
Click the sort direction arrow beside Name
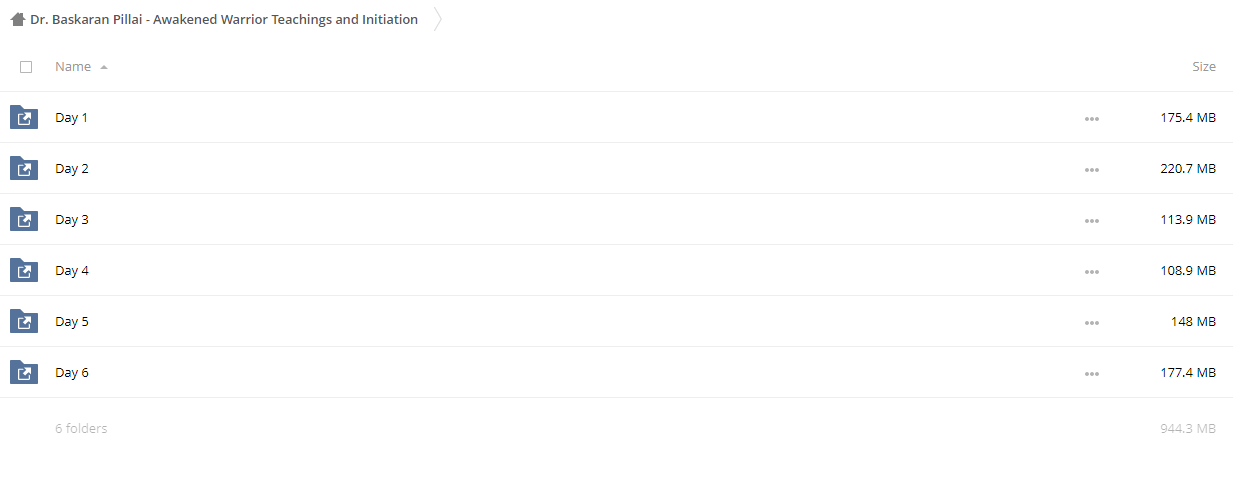coord(104,67)
